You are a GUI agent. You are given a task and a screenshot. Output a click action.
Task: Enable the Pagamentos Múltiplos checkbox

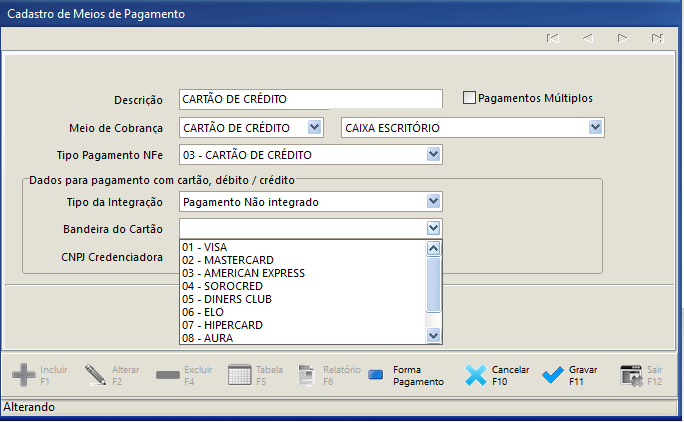coord(469,98)
